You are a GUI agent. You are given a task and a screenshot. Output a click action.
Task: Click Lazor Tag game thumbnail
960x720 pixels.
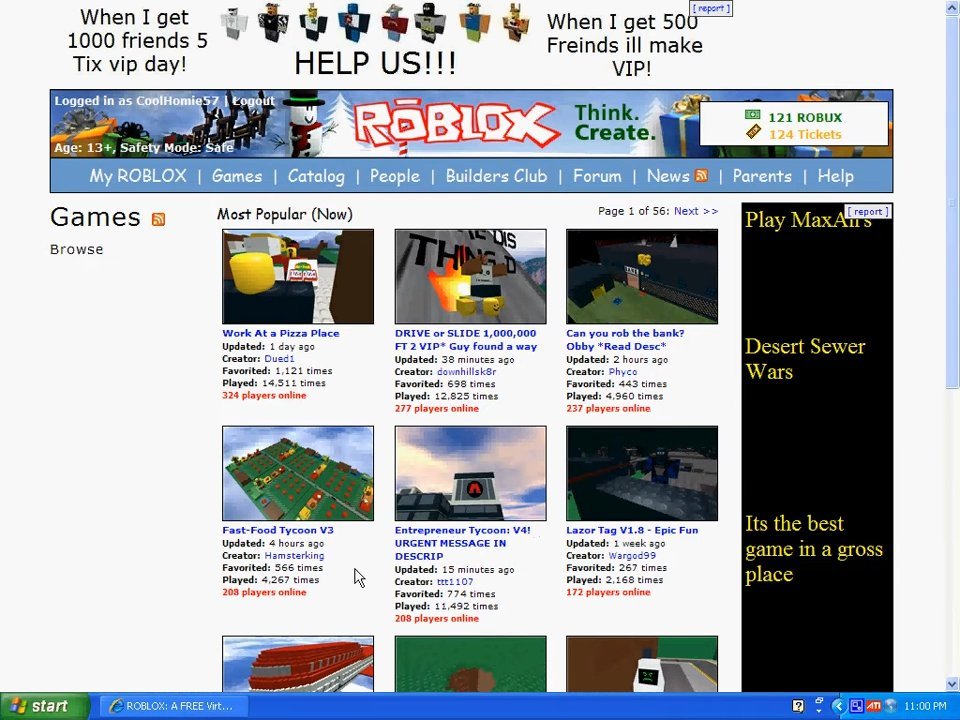pos(642,474)
